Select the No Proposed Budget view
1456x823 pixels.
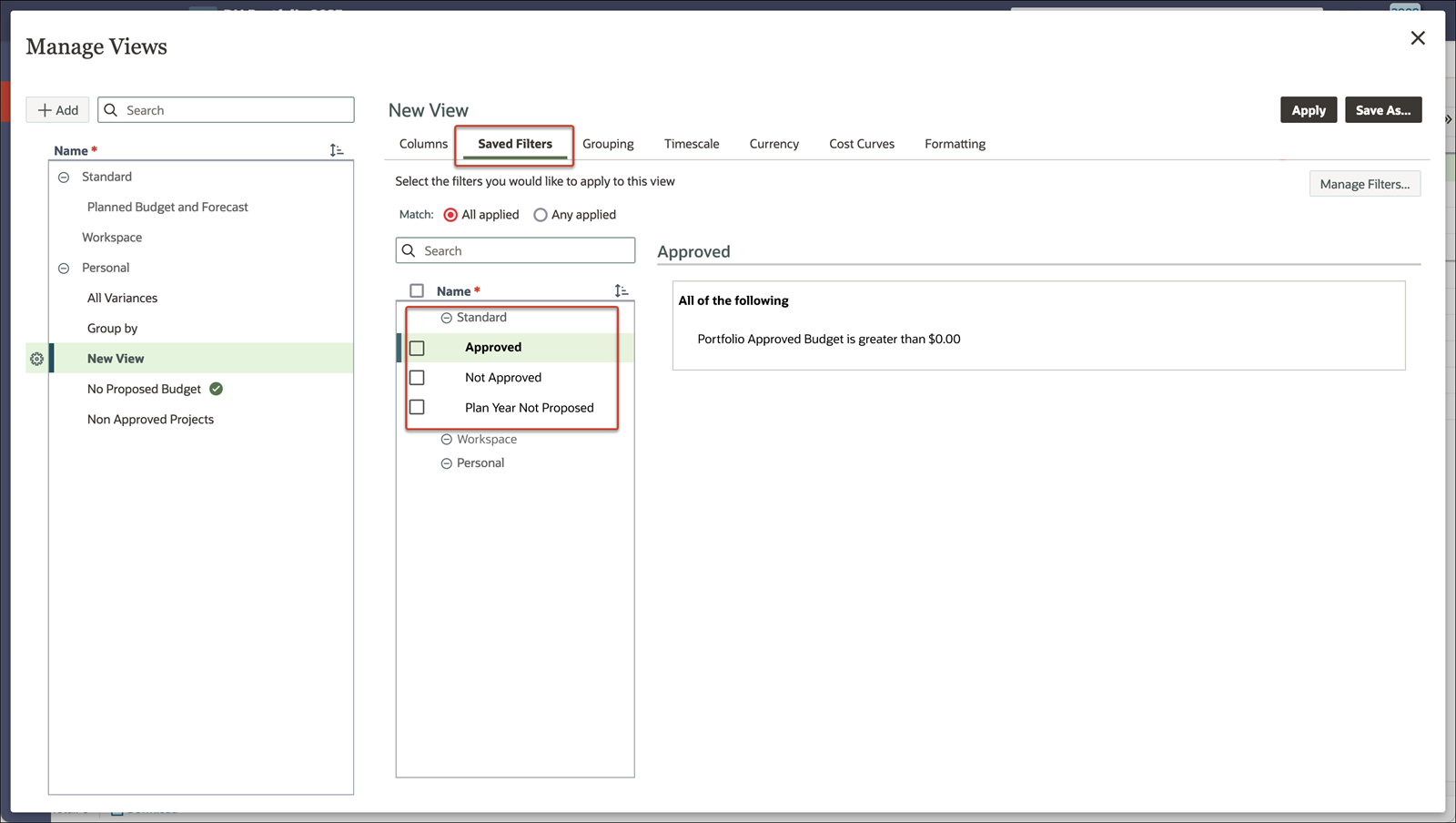[x=144, y=389]
